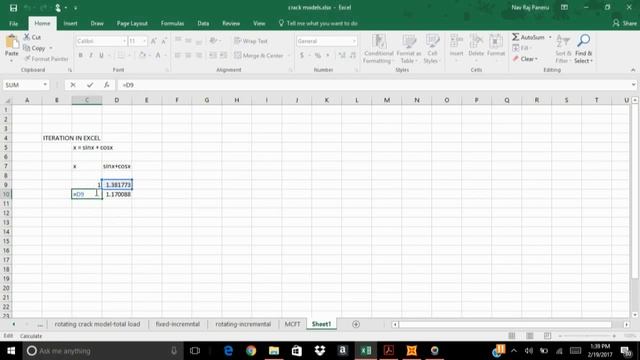Viewport: 640px width, 360px height.
Task: Click the Cut scissors icon
Action: pyautogui.click(x=27, y=37)
